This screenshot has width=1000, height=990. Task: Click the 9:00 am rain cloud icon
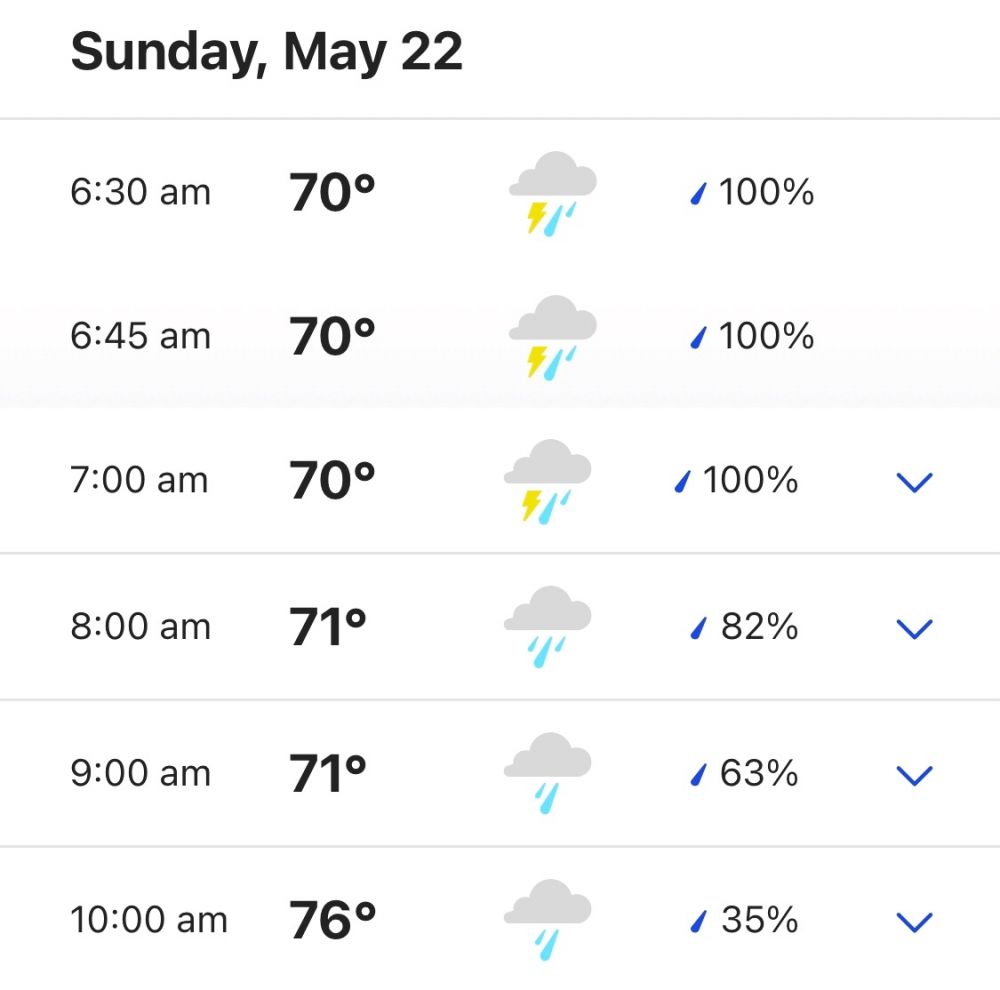(547, 773)
